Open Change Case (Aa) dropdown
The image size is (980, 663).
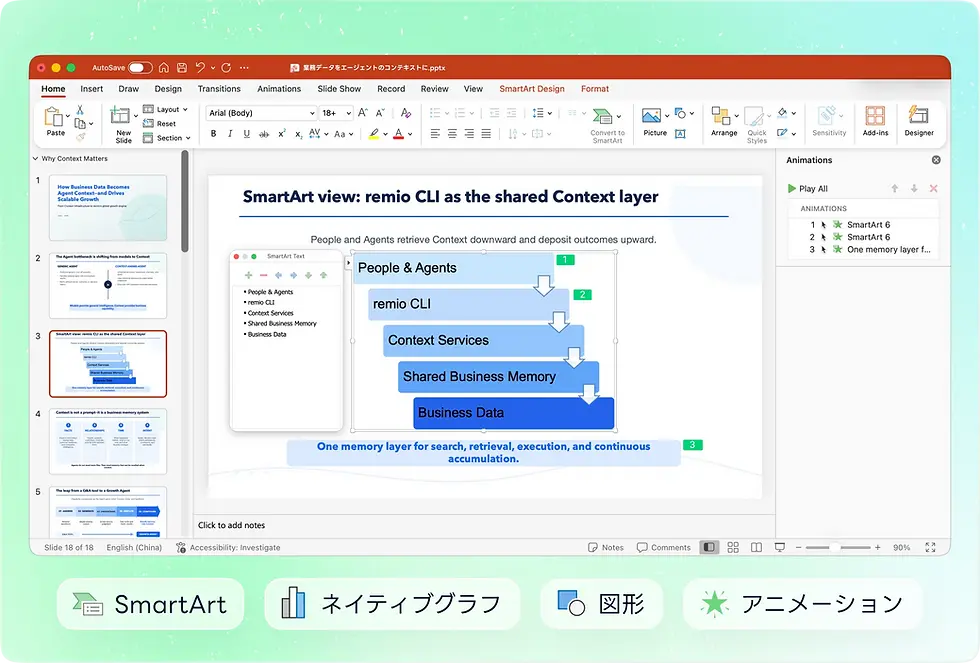(344, 134)
